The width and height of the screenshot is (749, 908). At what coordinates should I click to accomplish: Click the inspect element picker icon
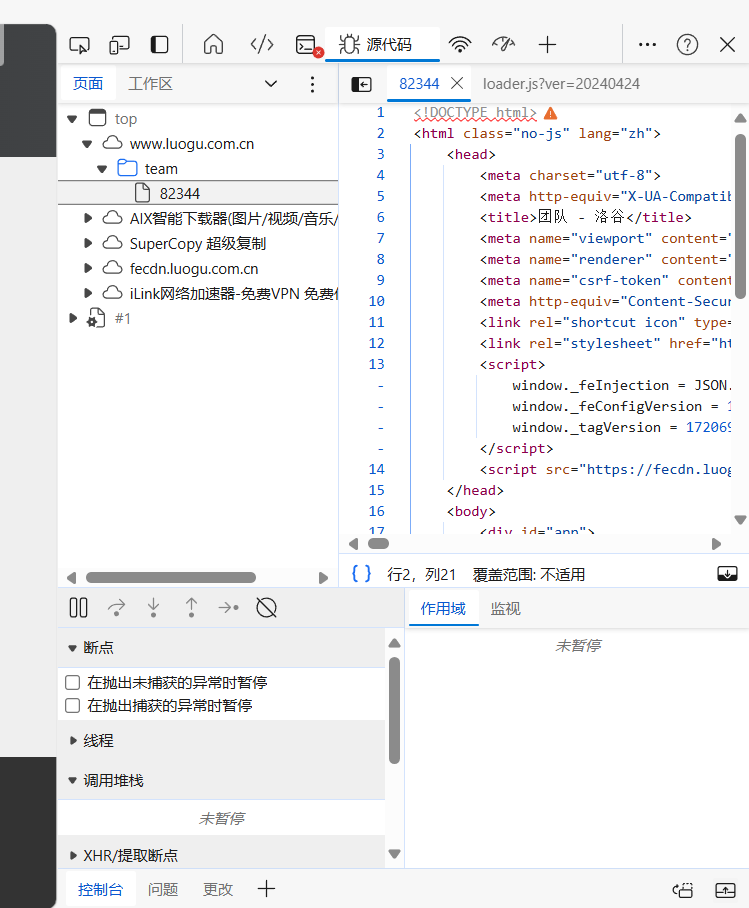79,44
